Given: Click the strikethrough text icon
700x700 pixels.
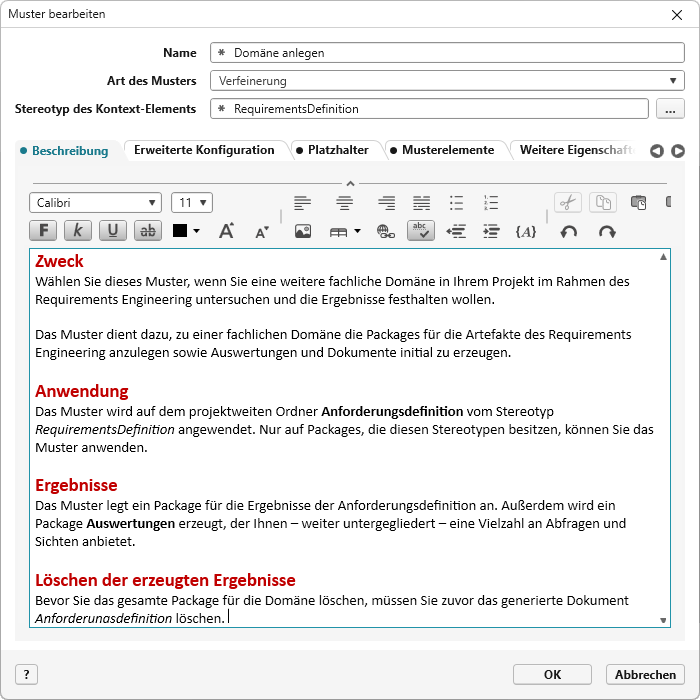Looking at the screenshot, I should pos(147,230).
